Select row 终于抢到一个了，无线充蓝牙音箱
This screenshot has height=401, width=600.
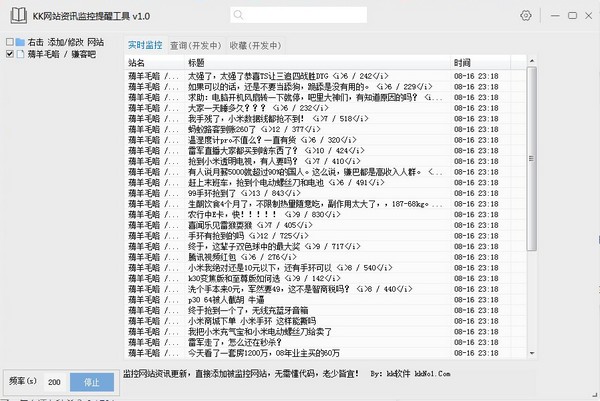tap(325, 310)
